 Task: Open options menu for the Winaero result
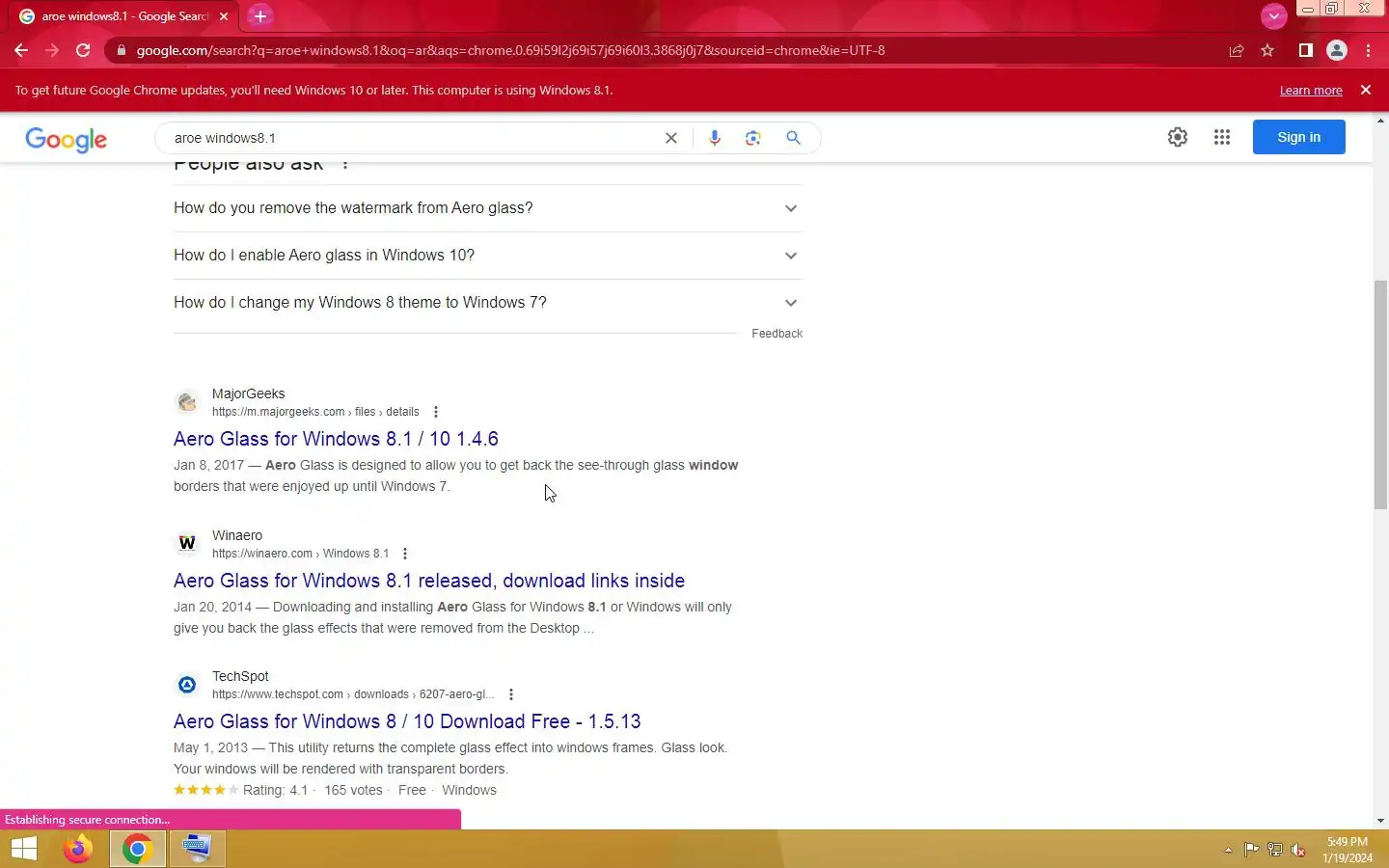pyautogui.click(x=405, y=554)
